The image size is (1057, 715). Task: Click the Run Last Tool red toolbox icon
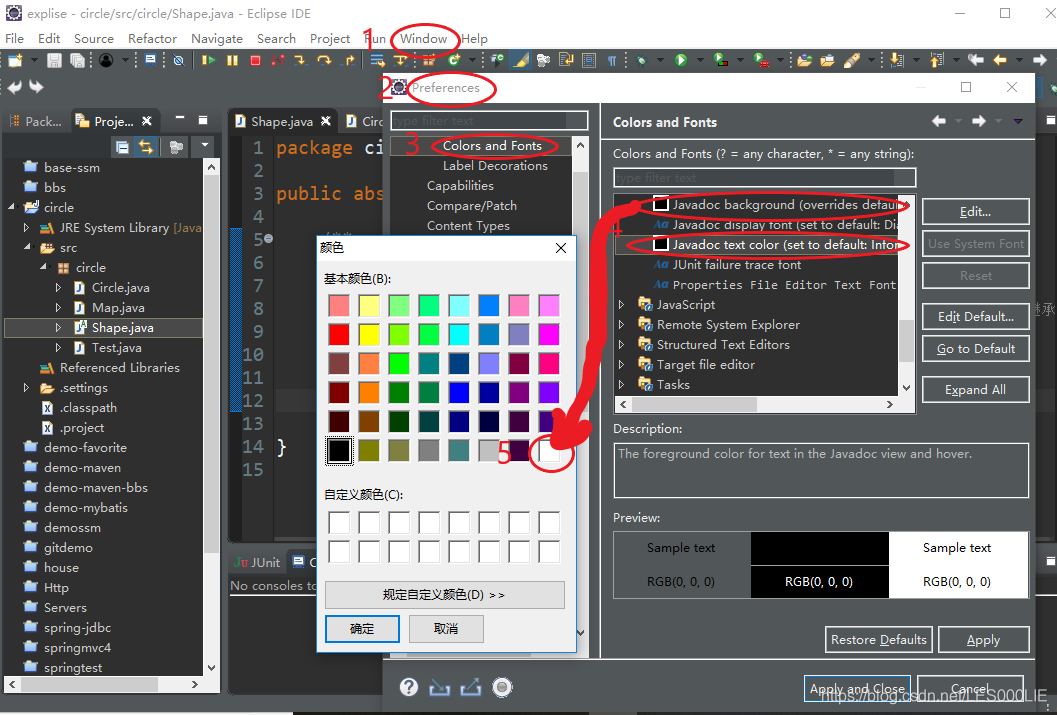coord(761,61)
